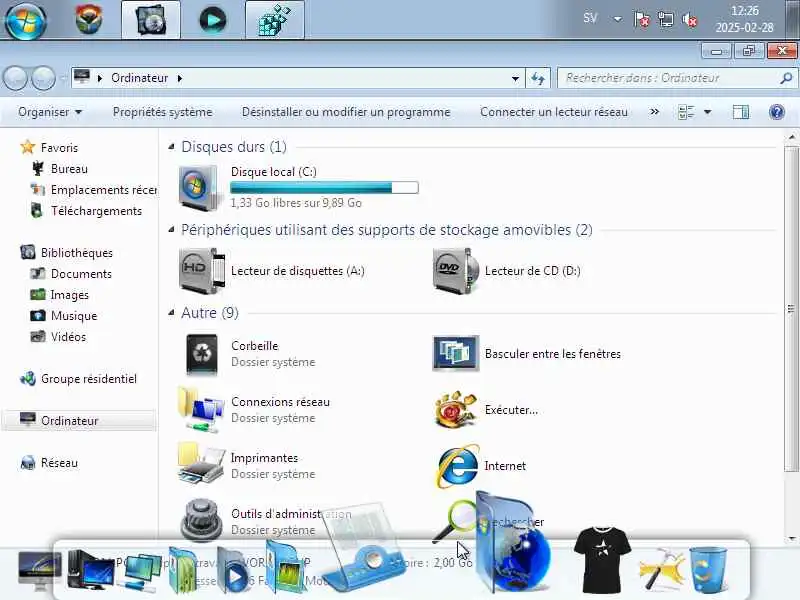Open the Organiser menu
The width and height of the screenshot is (800, 600).
click(x=50, y=112)
